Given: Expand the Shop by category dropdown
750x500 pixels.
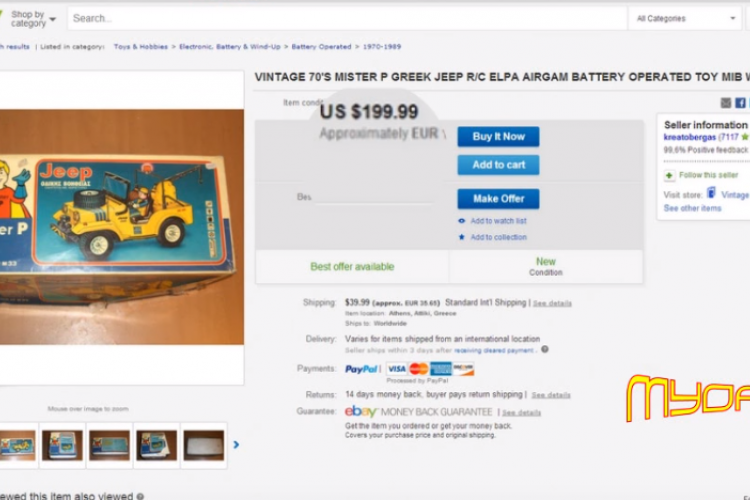Looking at the screenshot, I should click(x=33, y=19).
